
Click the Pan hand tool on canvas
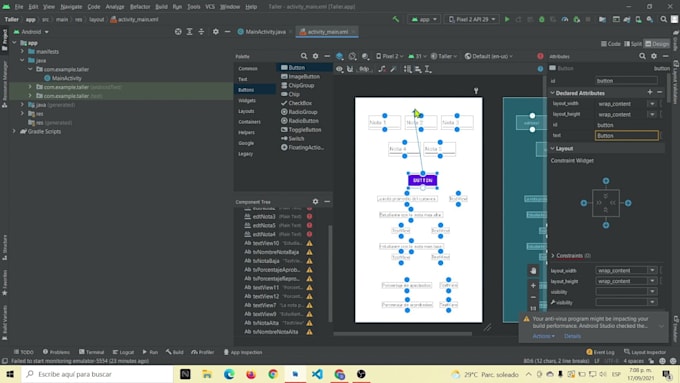(x=533, y=270)
